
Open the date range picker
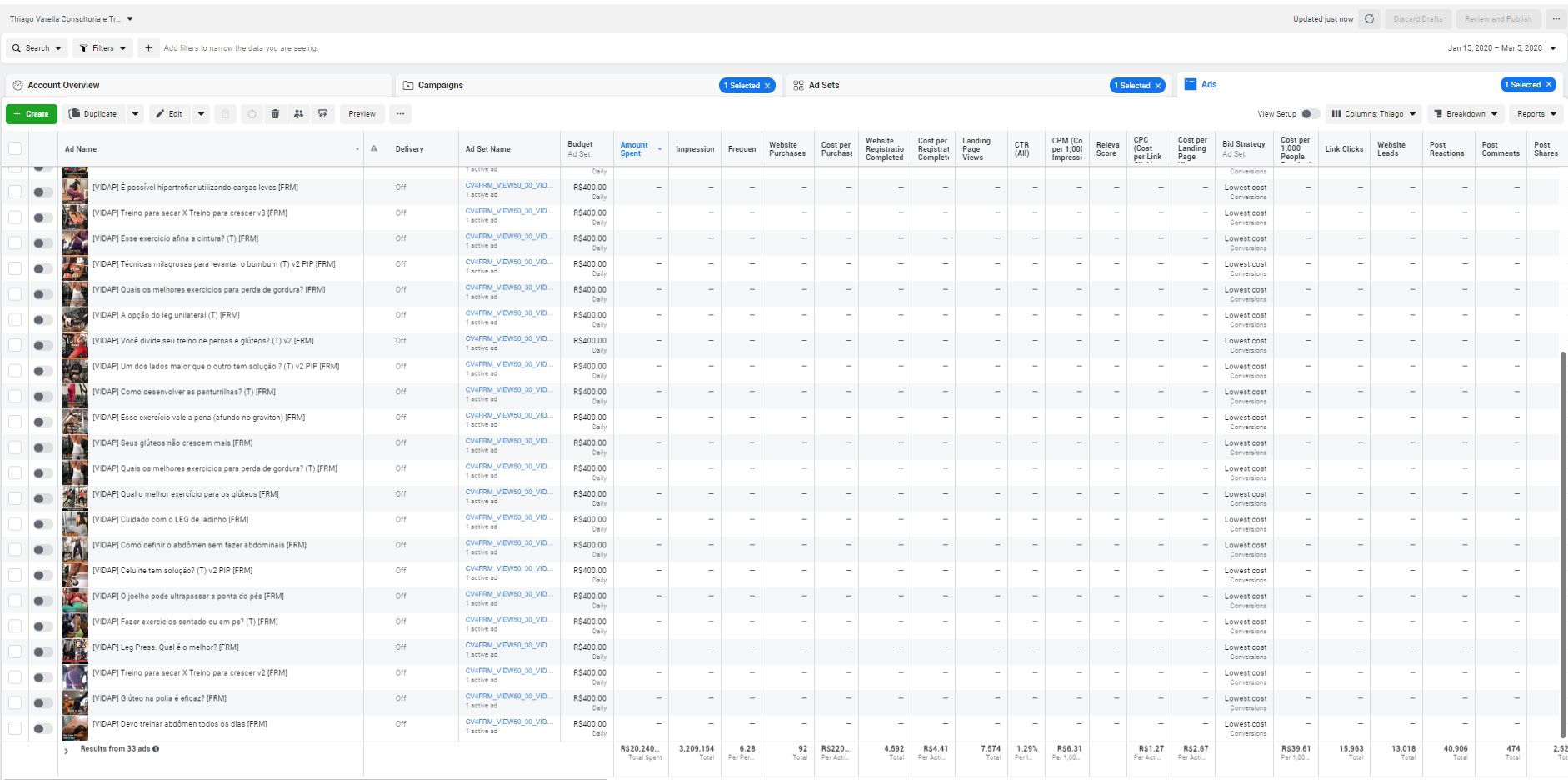point(1501,48)
